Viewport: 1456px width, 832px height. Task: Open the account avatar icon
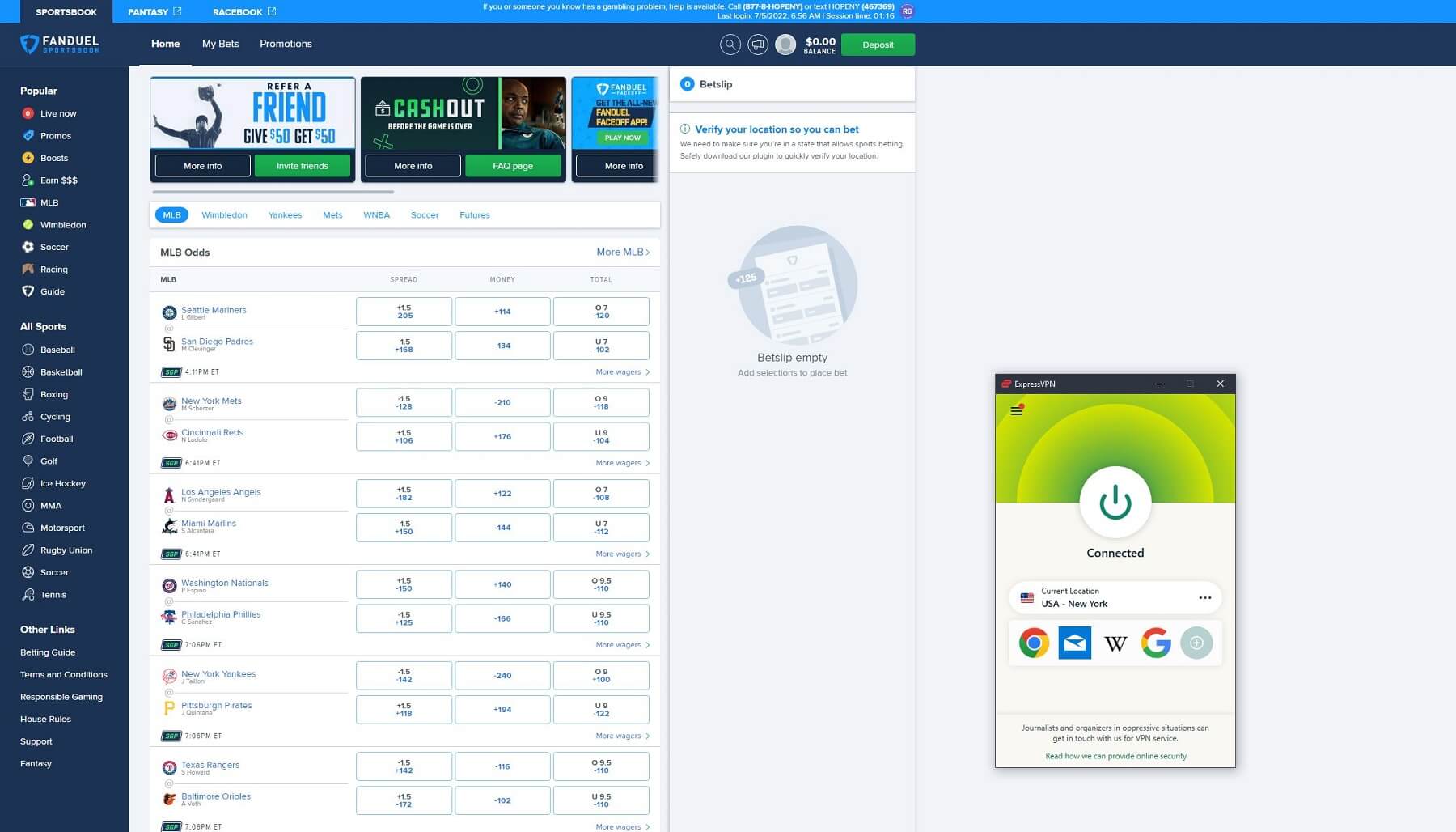tap(785, 45)
